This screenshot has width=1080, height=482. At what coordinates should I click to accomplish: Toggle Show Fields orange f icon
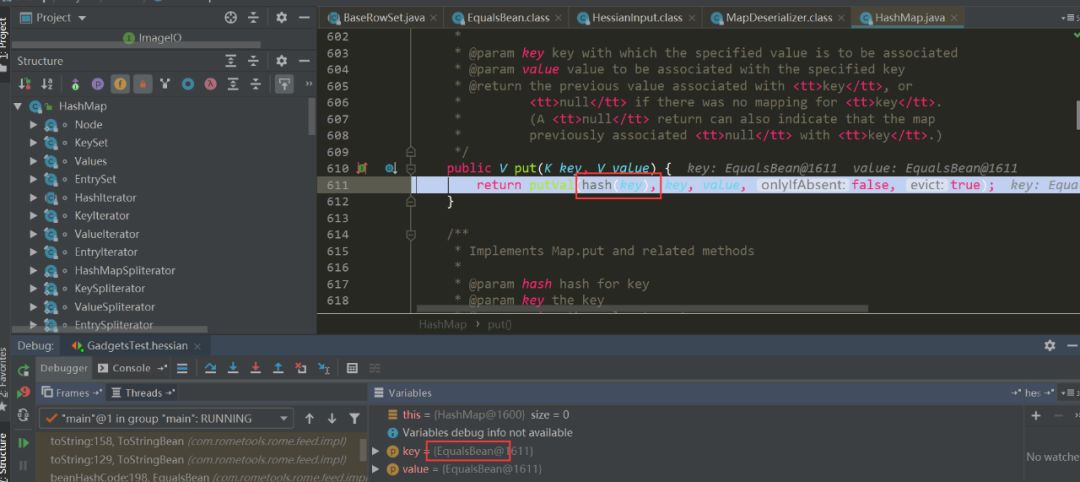click(121, 84)
